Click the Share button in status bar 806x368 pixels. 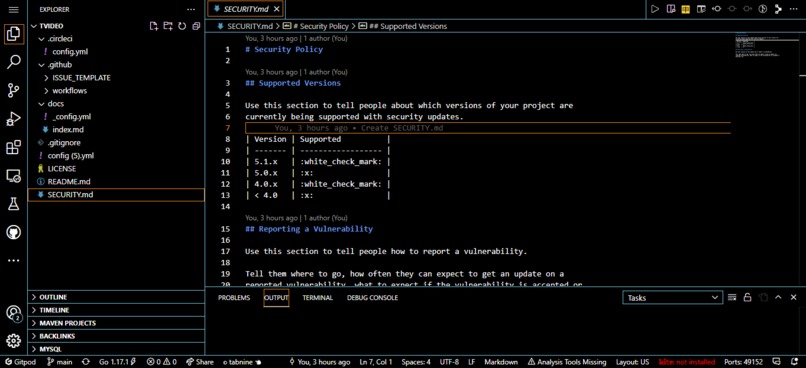click(200, 362)
